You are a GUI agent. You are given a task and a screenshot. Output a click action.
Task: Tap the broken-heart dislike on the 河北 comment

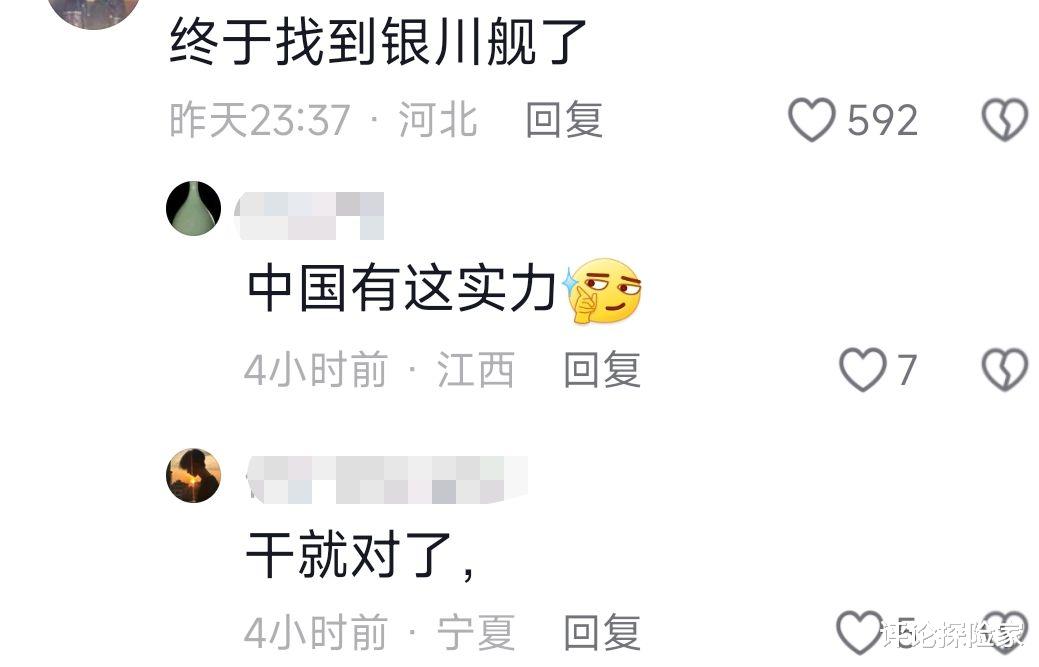coord(1005,120)
